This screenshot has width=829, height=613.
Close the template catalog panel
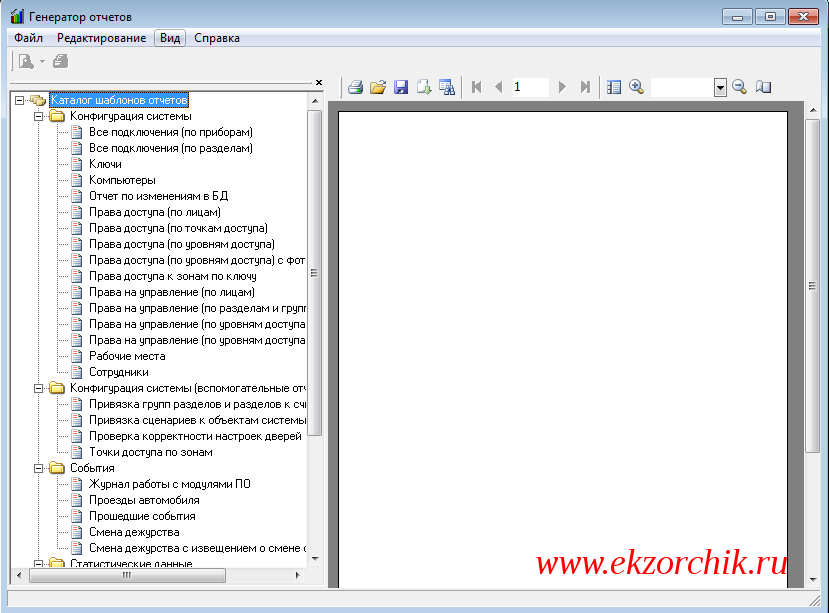[x=318, y=83]
